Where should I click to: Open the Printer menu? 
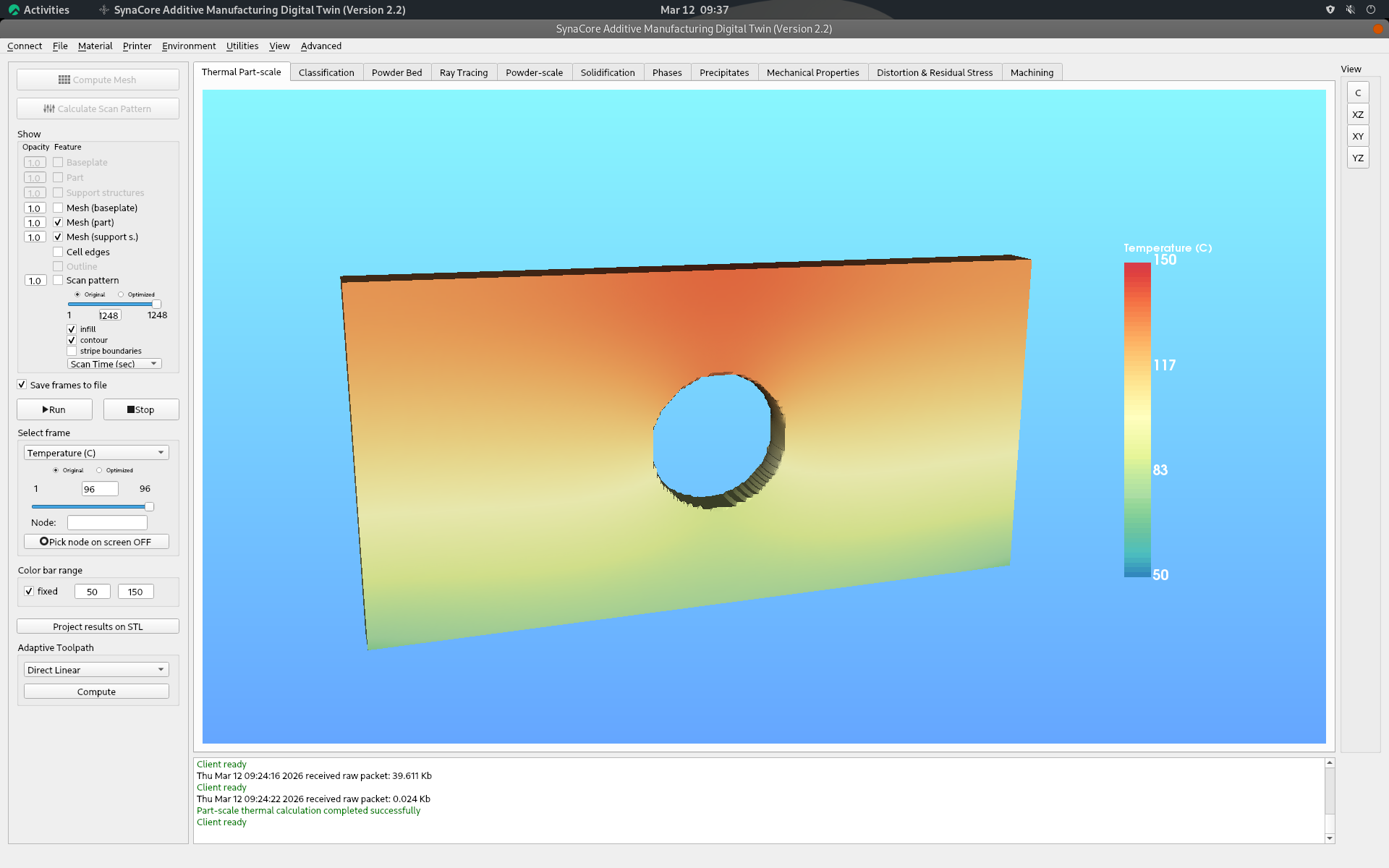(137, 46)
